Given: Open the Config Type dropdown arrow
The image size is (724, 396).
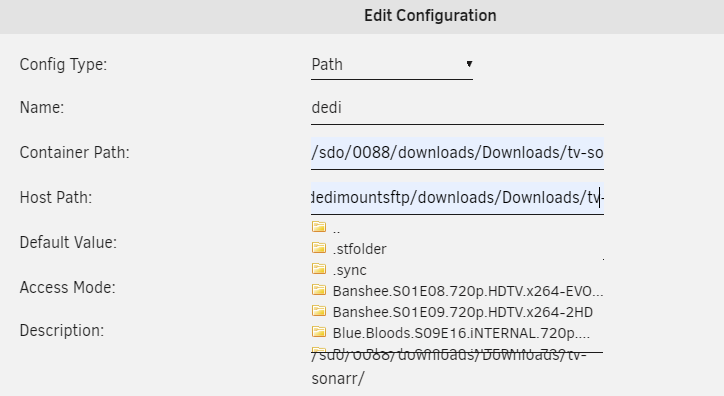Looking at the screenshot, I should pos(469,64).
